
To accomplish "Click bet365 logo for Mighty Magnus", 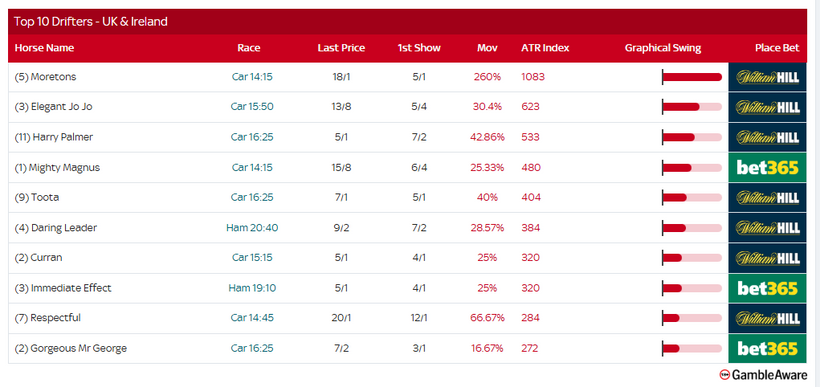I will coord(767,168).
